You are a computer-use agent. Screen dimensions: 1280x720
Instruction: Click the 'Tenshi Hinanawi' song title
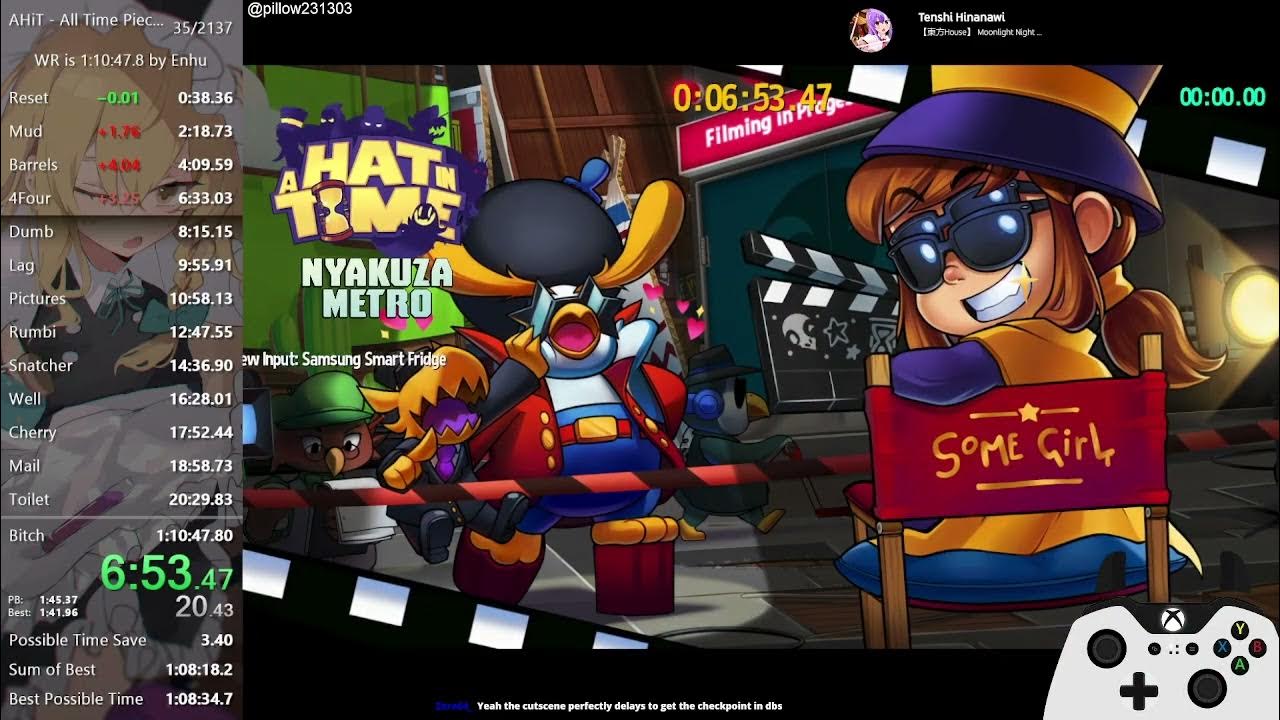pyautogui.click(x=961, y=17)
